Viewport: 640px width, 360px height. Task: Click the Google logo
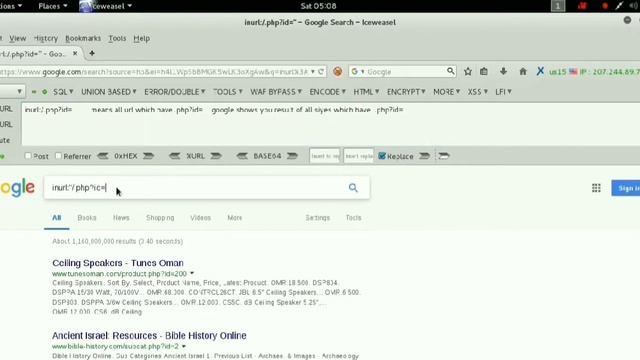point(18,188)
